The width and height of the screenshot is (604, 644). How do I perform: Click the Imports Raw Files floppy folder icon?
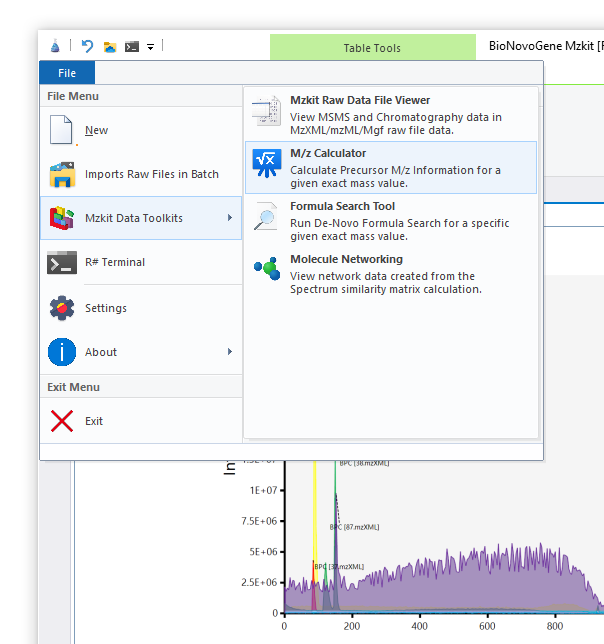[62, 174]
